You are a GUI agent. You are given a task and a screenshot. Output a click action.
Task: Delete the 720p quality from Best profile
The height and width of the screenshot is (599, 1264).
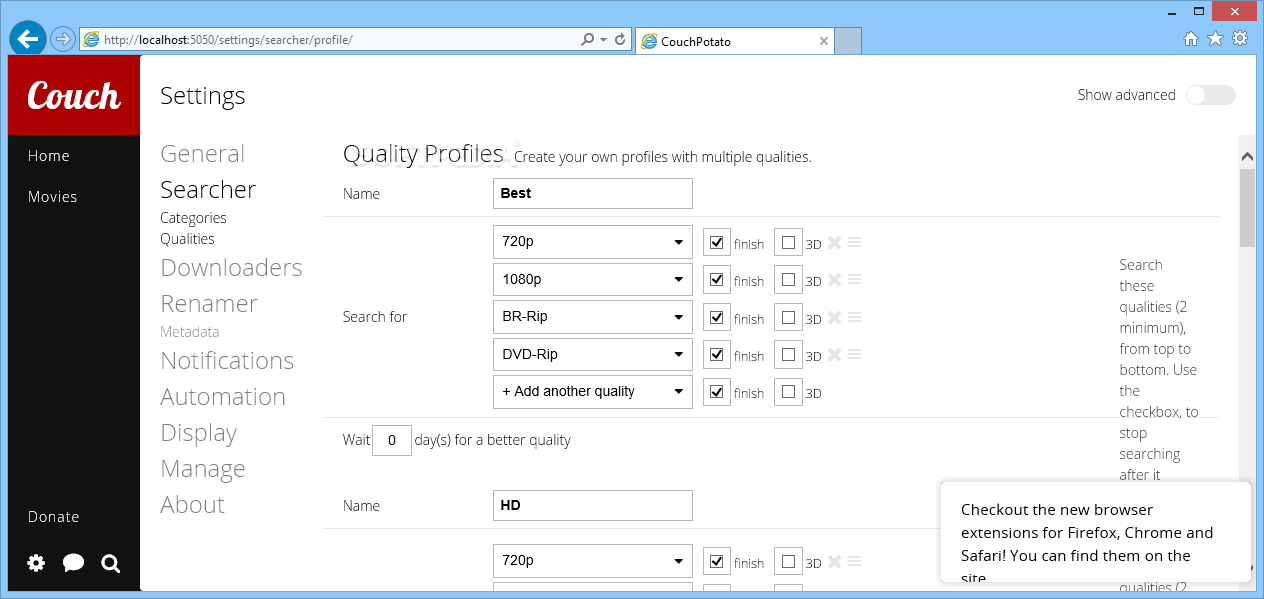tap(835, 242)
